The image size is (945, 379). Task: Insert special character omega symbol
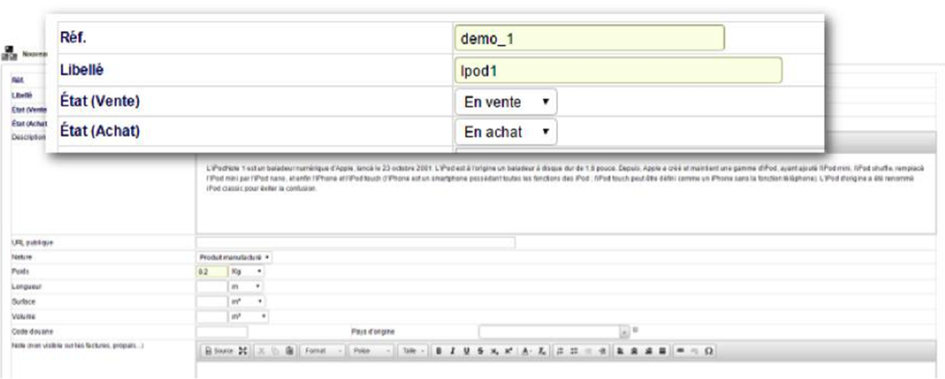click(708, 351)
